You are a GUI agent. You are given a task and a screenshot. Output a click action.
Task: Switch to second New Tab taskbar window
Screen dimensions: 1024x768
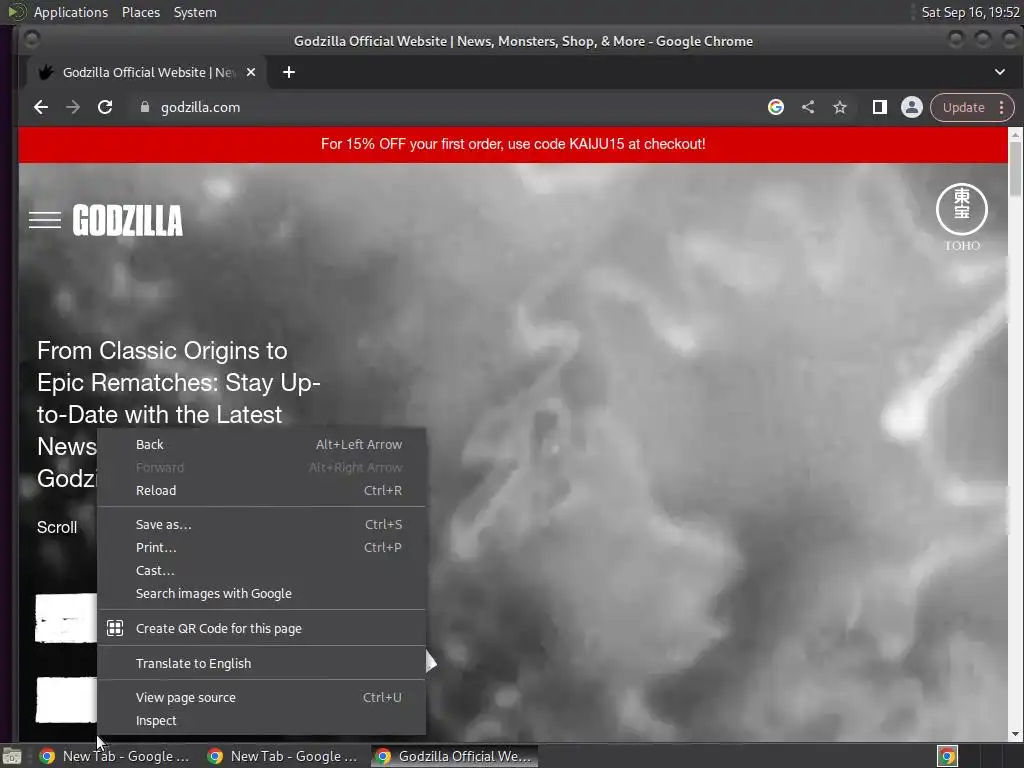click(283, 756)
